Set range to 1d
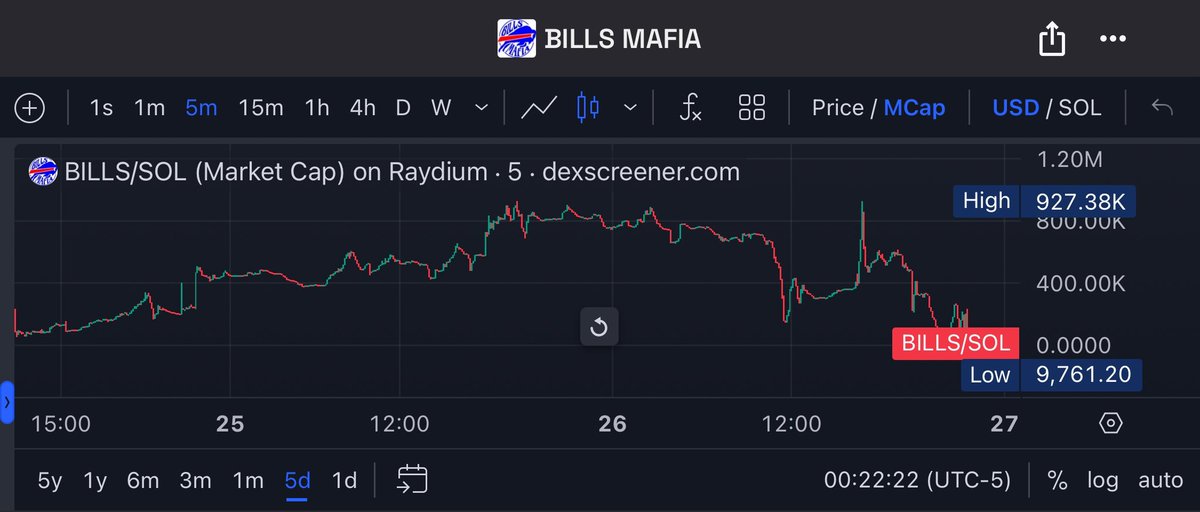 coord(344,481)
